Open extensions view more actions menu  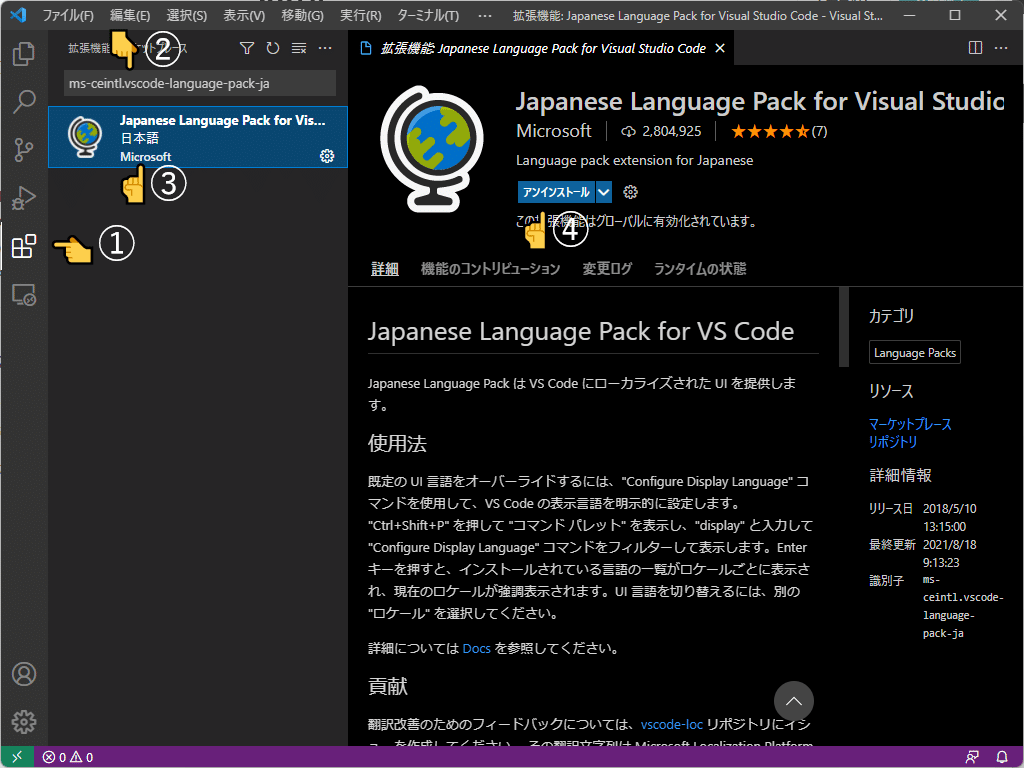click(x=325, y=48)
